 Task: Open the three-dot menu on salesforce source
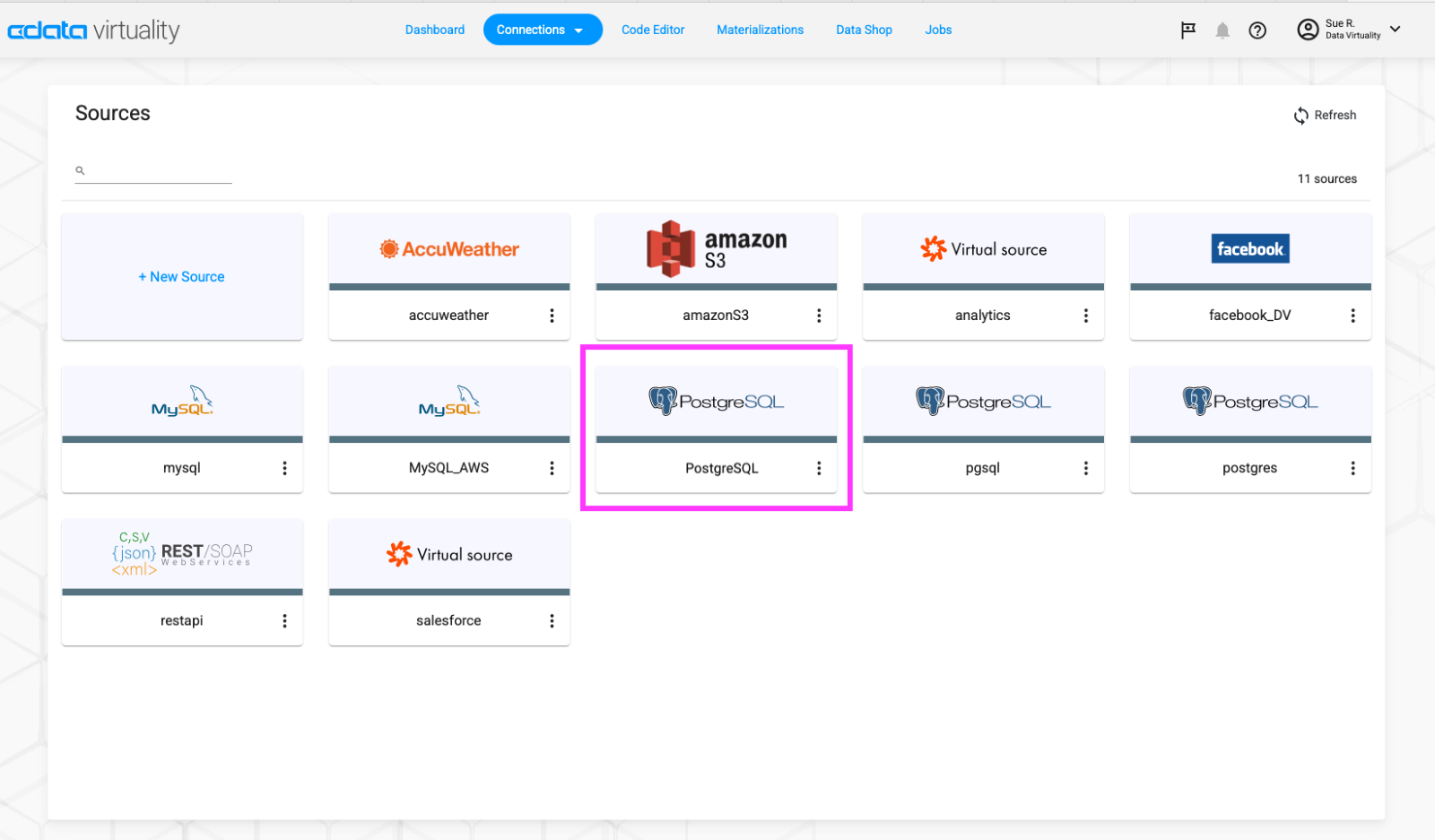click(x=551, y=619)
